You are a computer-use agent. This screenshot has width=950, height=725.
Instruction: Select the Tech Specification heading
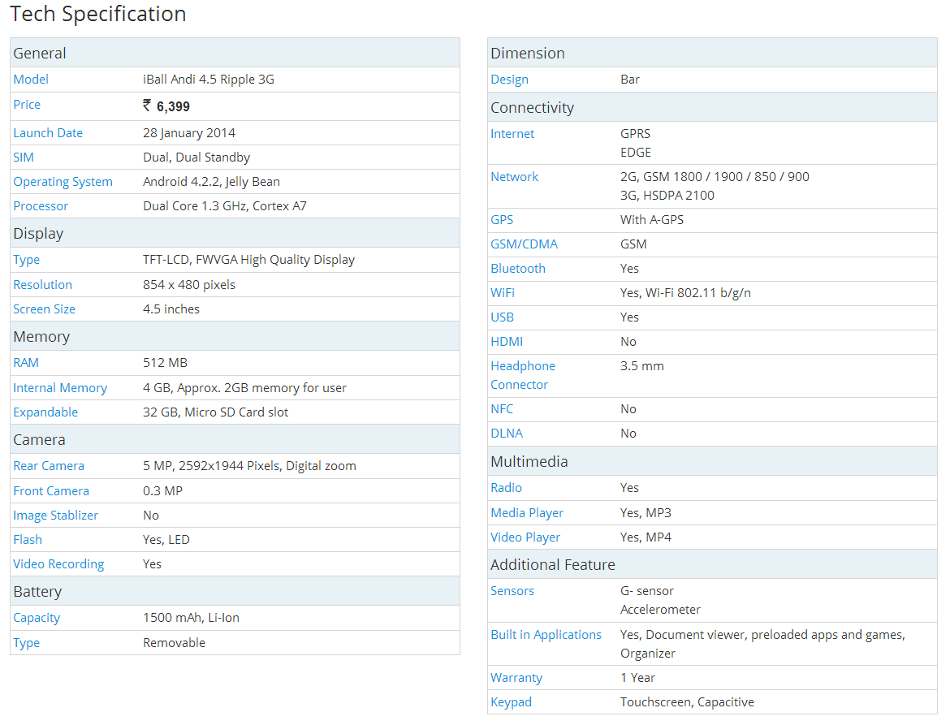coord(98,14)
